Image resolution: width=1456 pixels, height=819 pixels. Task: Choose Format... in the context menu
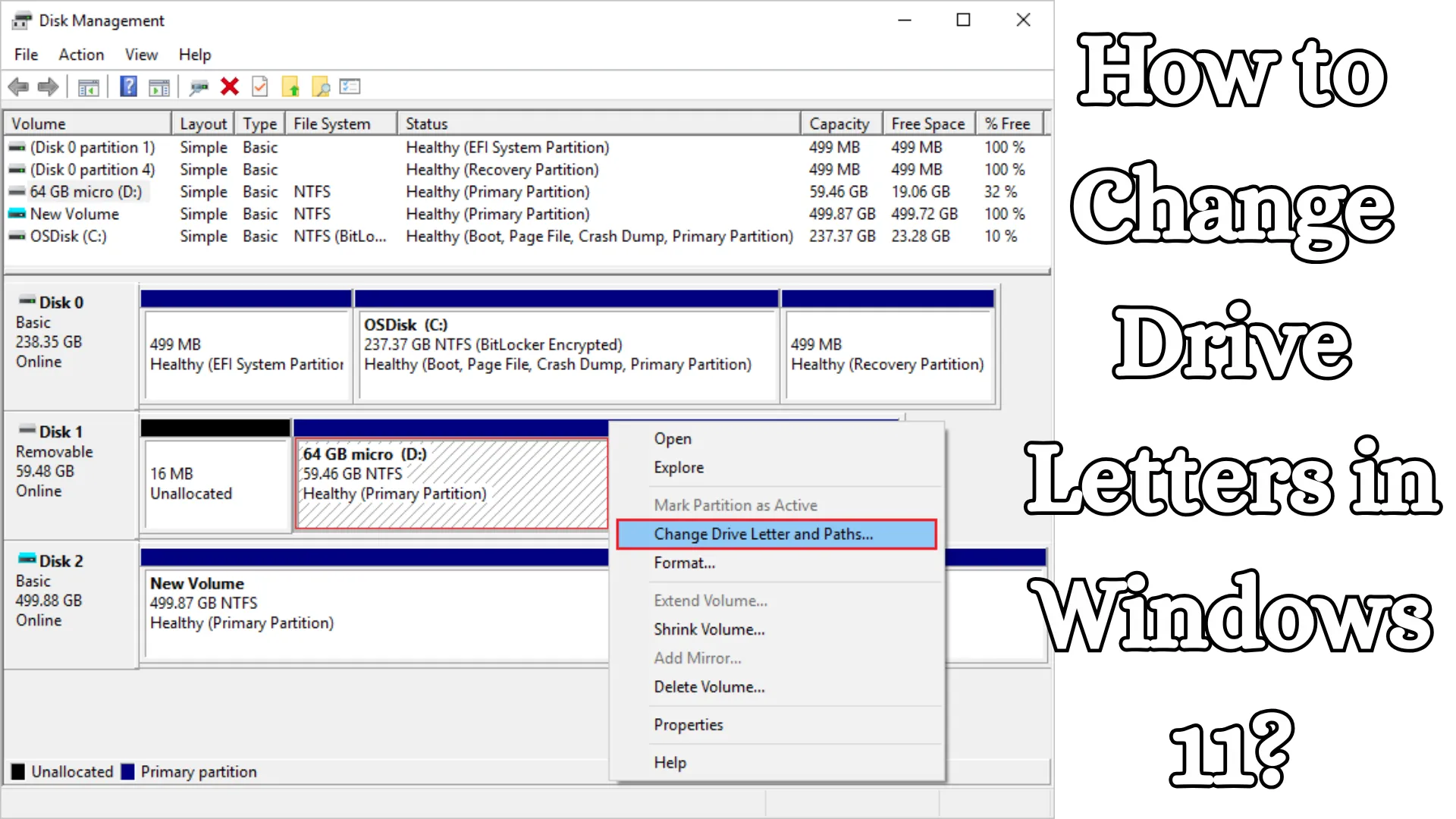pyautogui.click(x=777, y=563)
